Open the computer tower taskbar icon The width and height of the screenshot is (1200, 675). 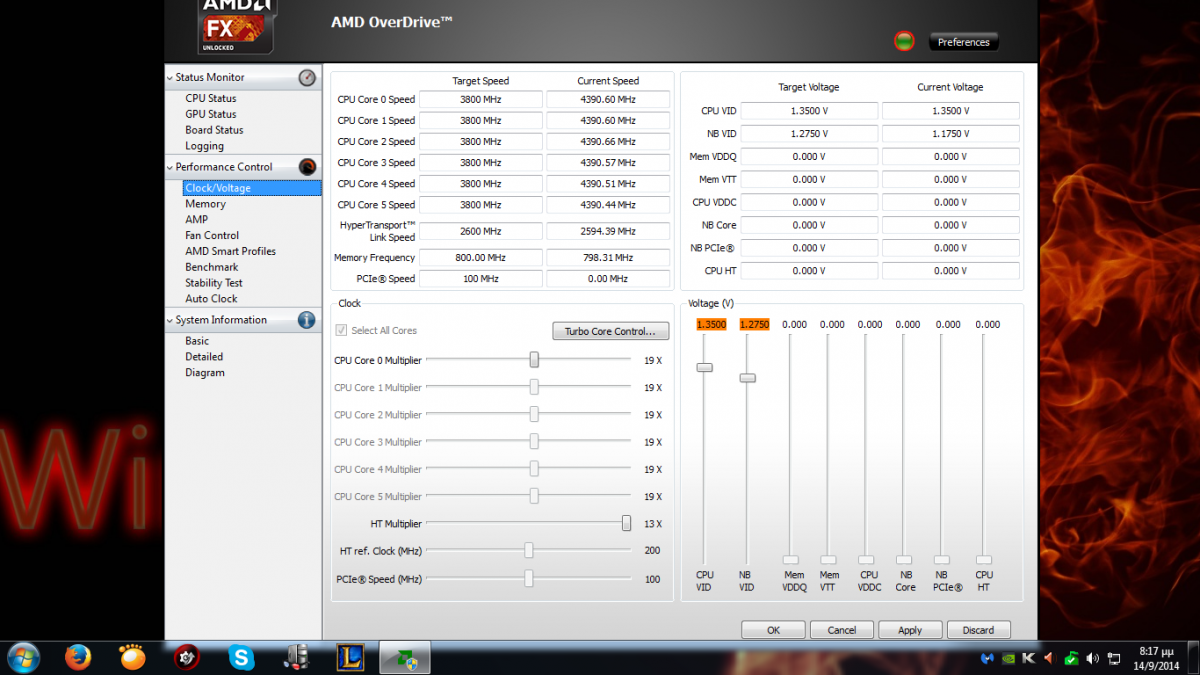click(x=295, y=657)
